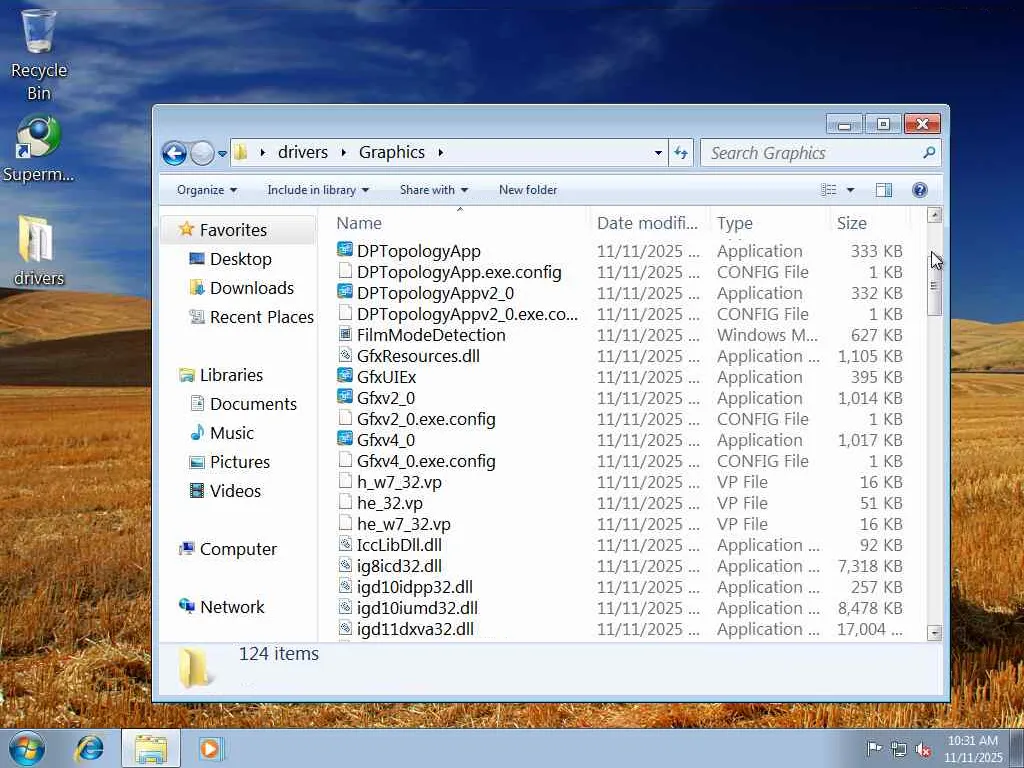Open the Include in library menu

tap(318, 190)
